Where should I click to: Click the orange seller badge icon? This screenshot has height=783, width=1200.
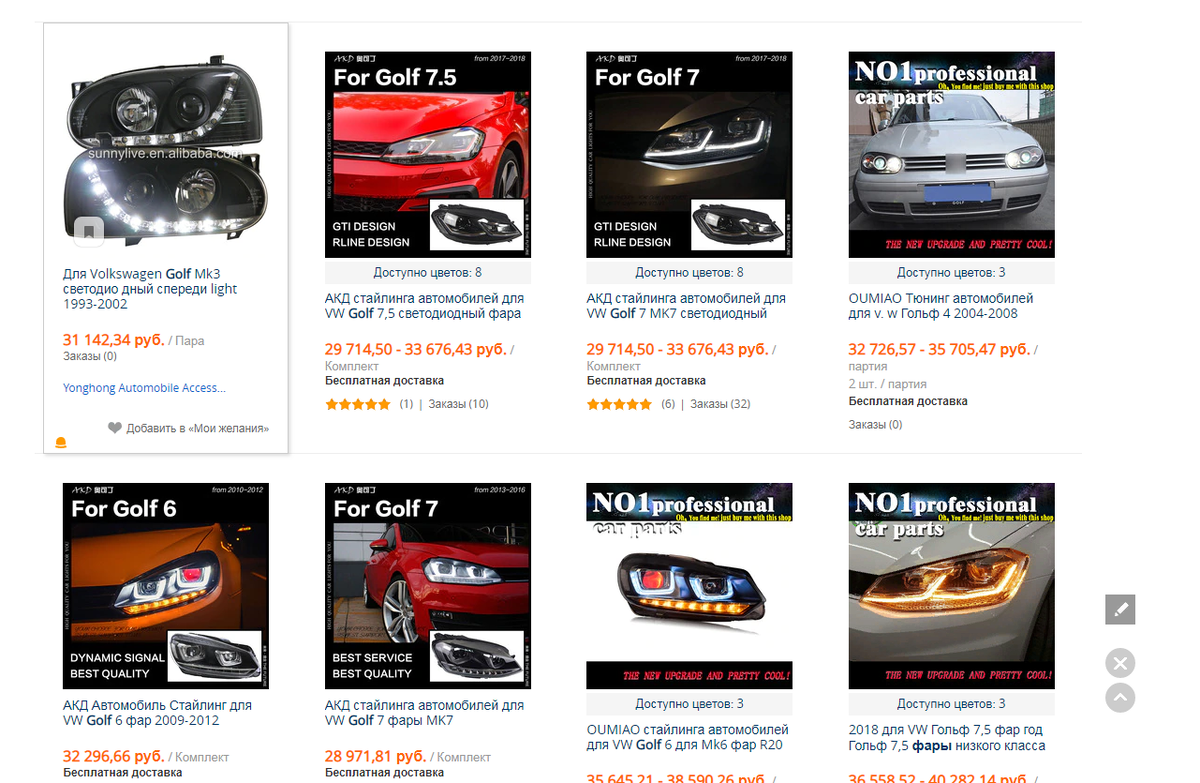coord(60,442)
